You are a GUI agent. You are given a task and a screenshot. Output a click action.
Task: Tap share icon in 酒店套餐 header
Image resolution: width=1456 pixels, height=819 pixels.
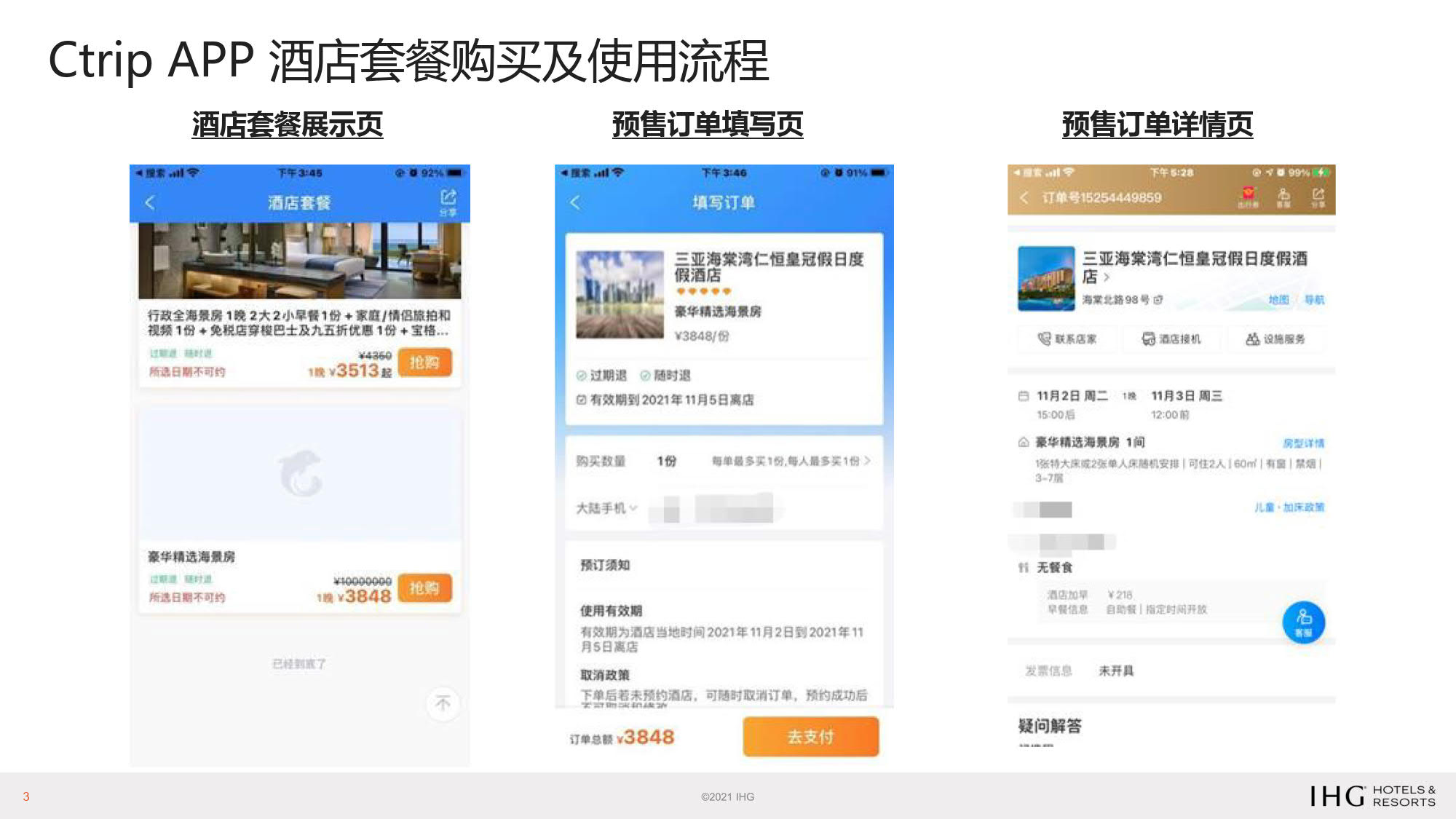(448, 201)
